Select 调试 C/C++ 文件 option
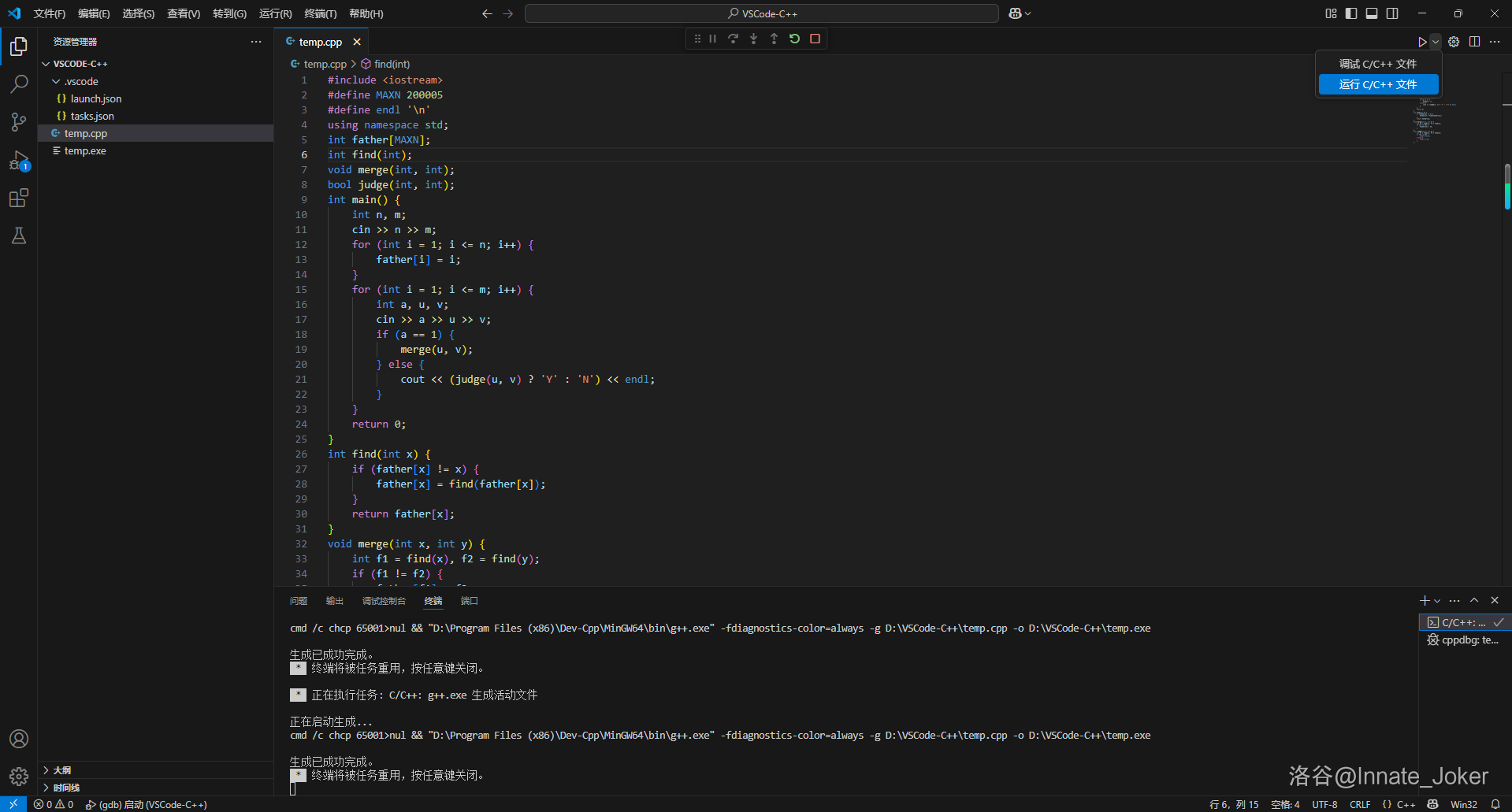Viewport: 1512px width, 812px height. point(1377,64)
